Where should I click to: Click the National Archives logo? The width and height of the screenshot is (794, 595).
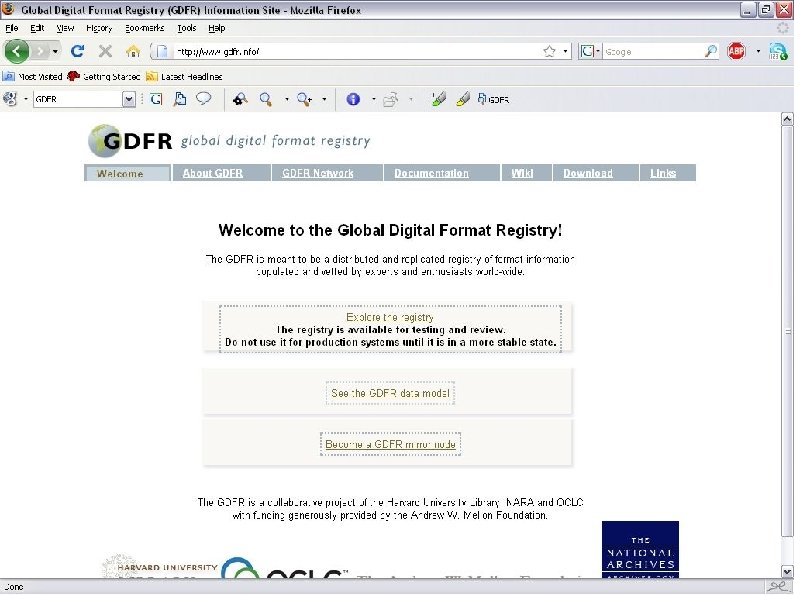640,549
